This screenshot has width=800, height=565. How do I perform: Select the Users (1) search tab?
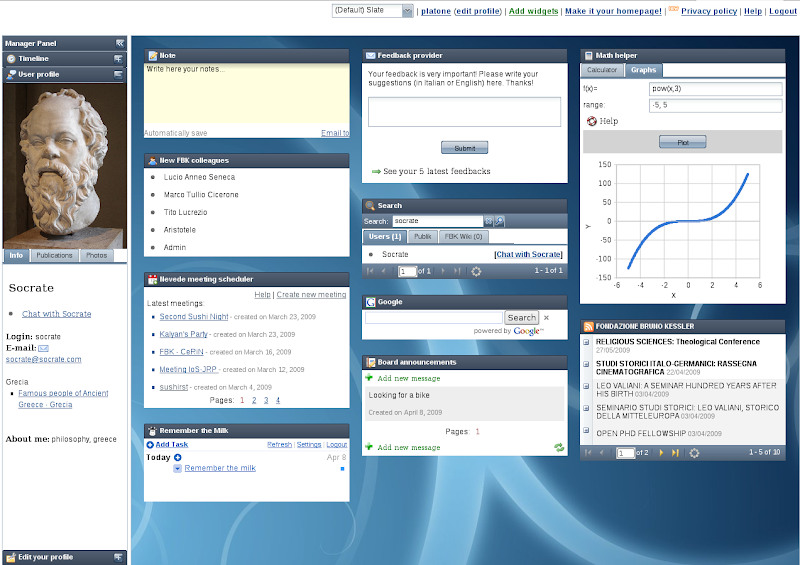tap(385, 237)
